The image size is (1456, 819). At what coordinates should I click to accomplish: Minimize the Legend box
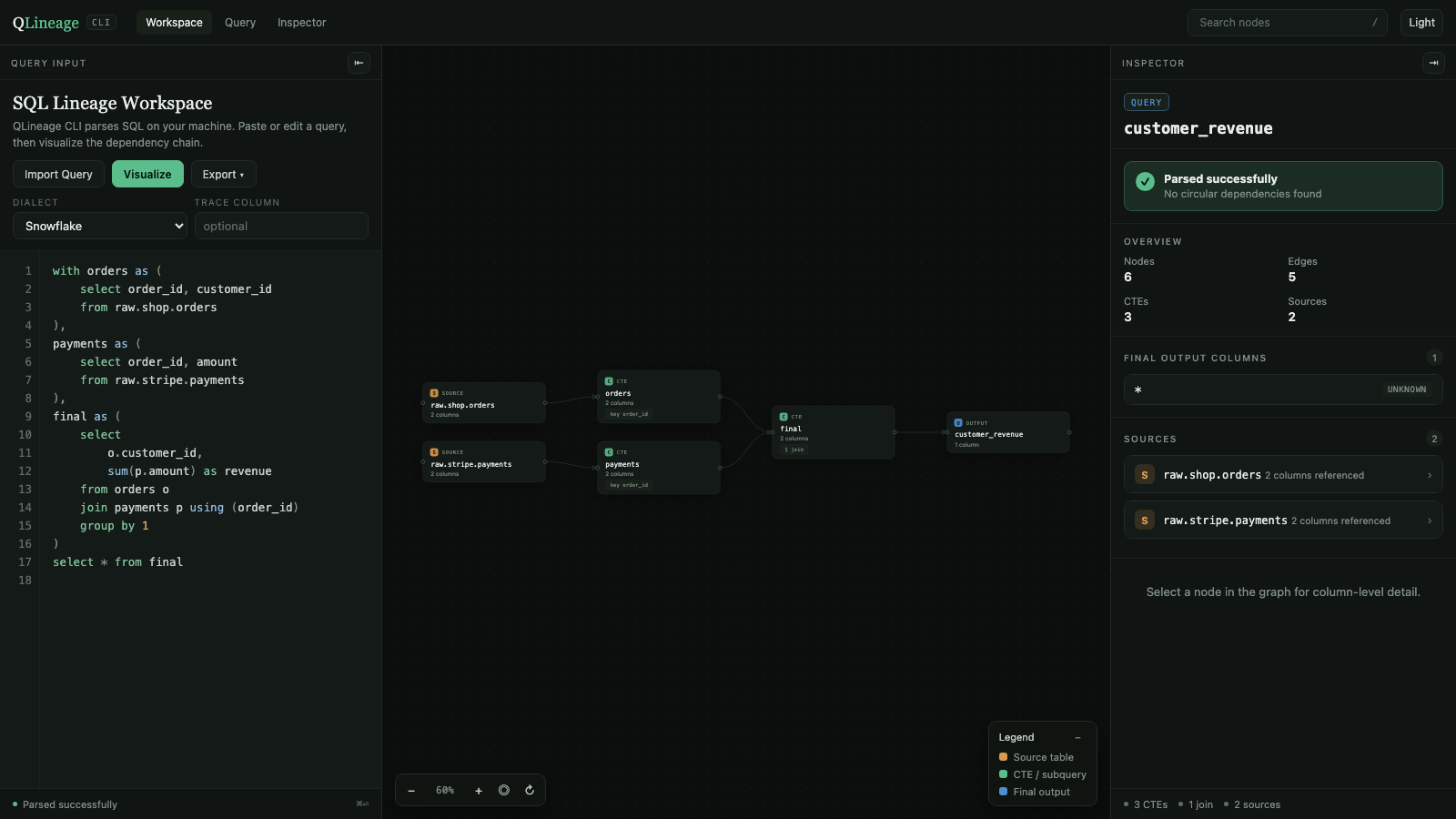pos(1077,737)
